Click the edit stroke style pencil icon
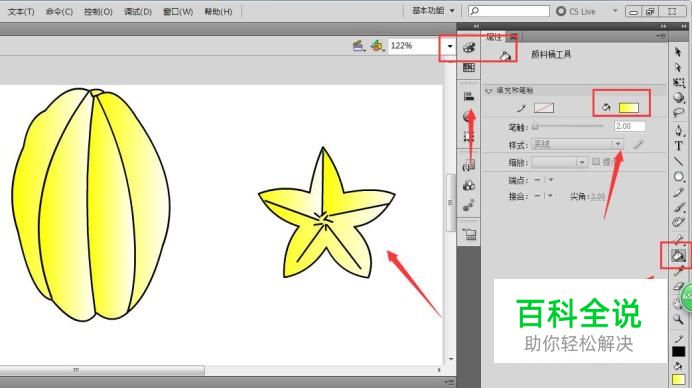 click(638, 144)
